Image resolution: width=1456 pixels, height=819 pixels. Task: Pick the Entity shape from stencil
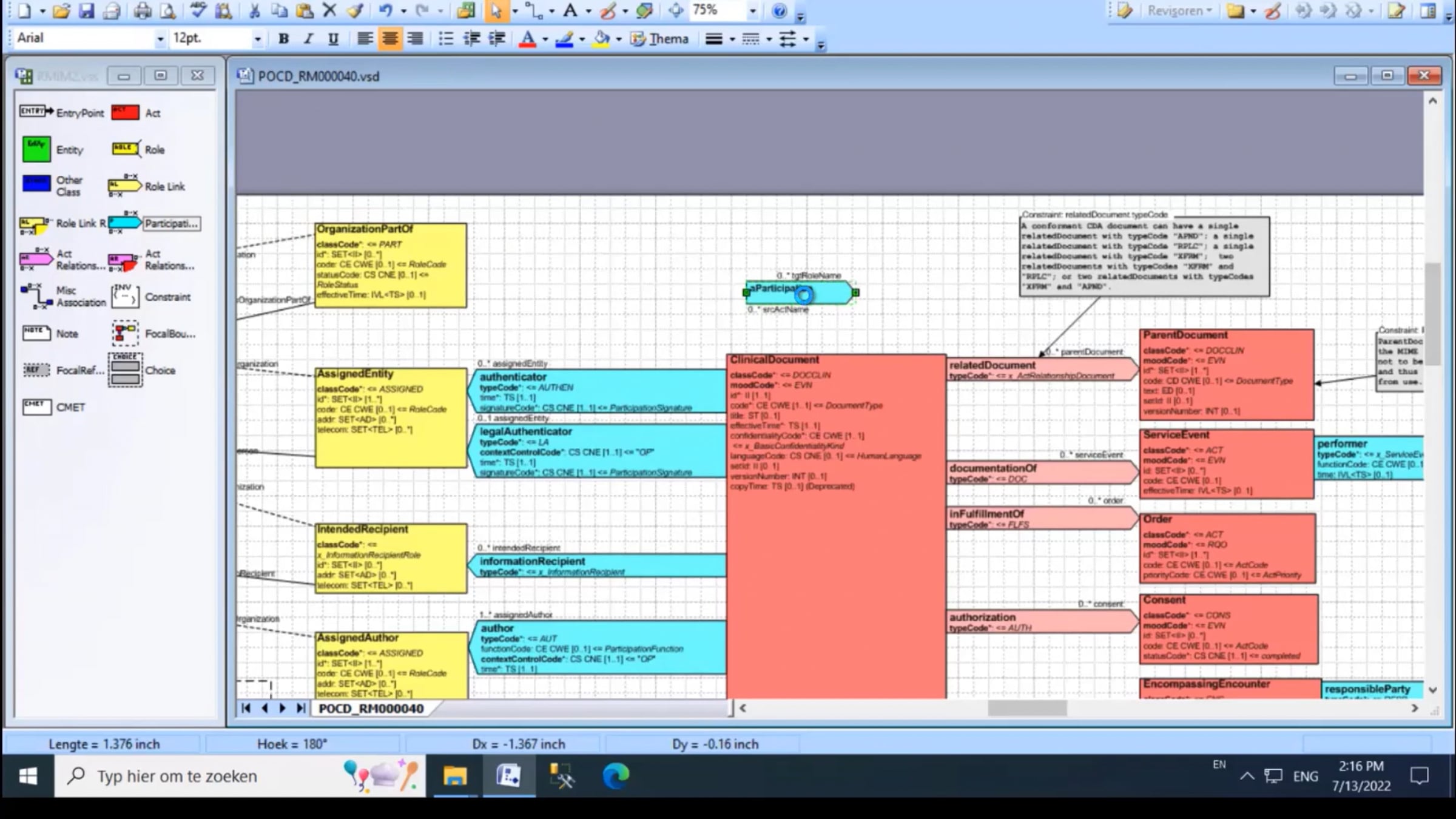tap(36, 149)
